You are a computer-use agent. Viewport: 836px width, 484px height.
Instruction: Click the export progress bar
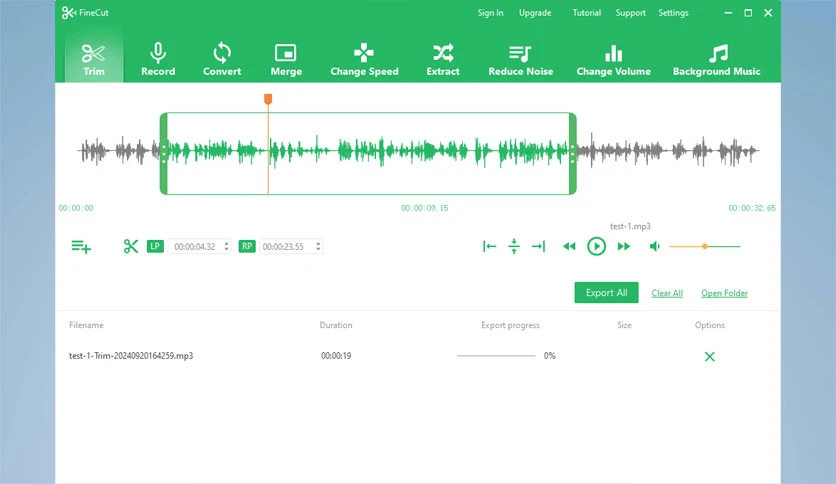click(x=496, y=356)
